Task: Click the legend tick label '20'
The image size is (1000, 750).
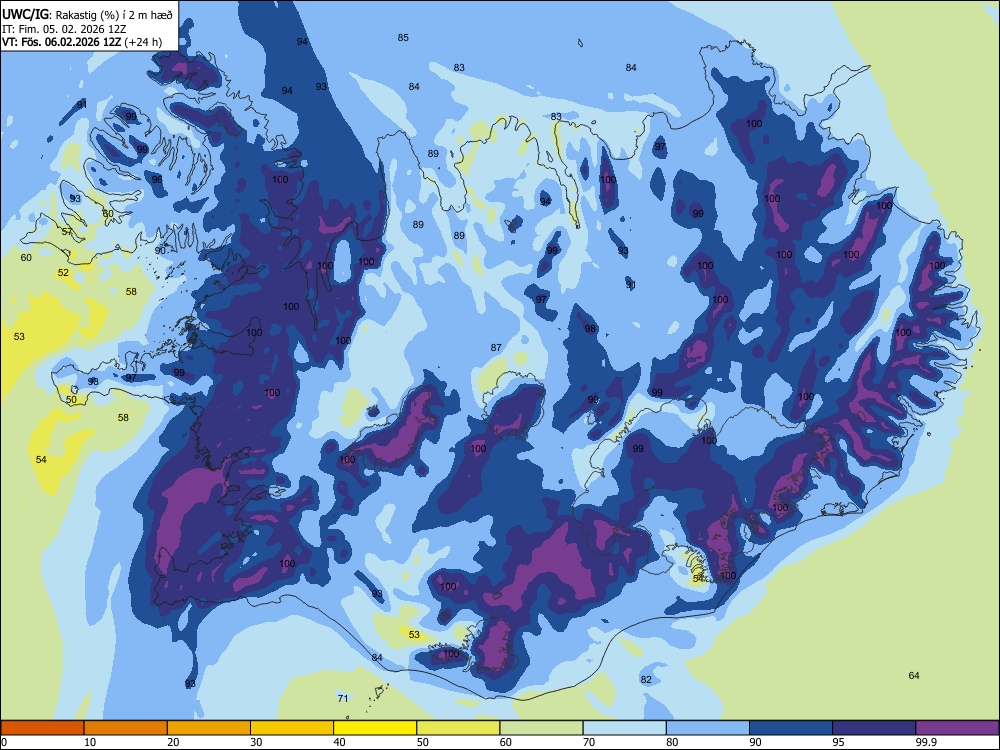Action: pyautogui.click(x=173, y=742)
